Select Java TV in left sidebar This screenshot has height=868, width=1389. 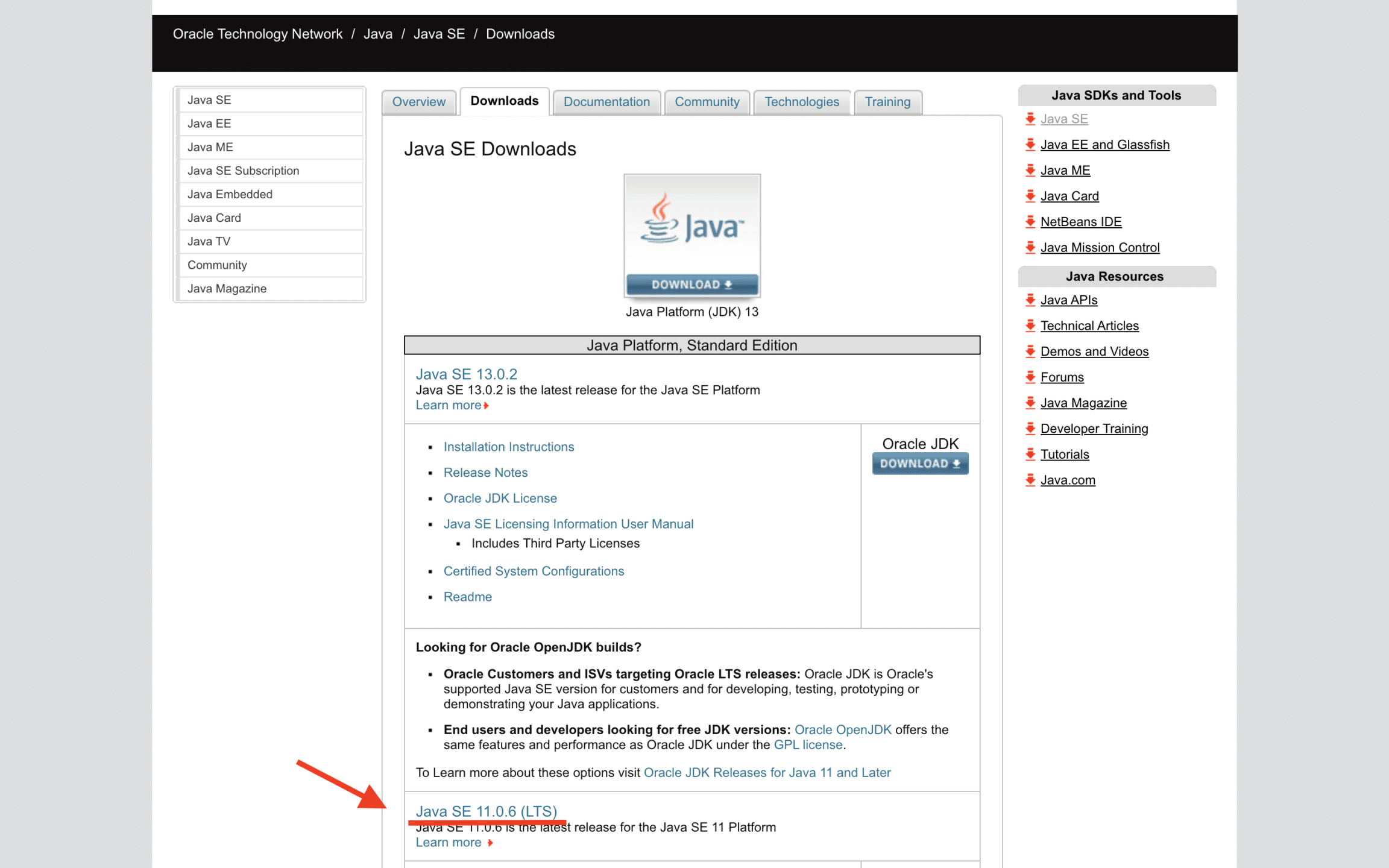pyautogui.click(x=271, y=241)
